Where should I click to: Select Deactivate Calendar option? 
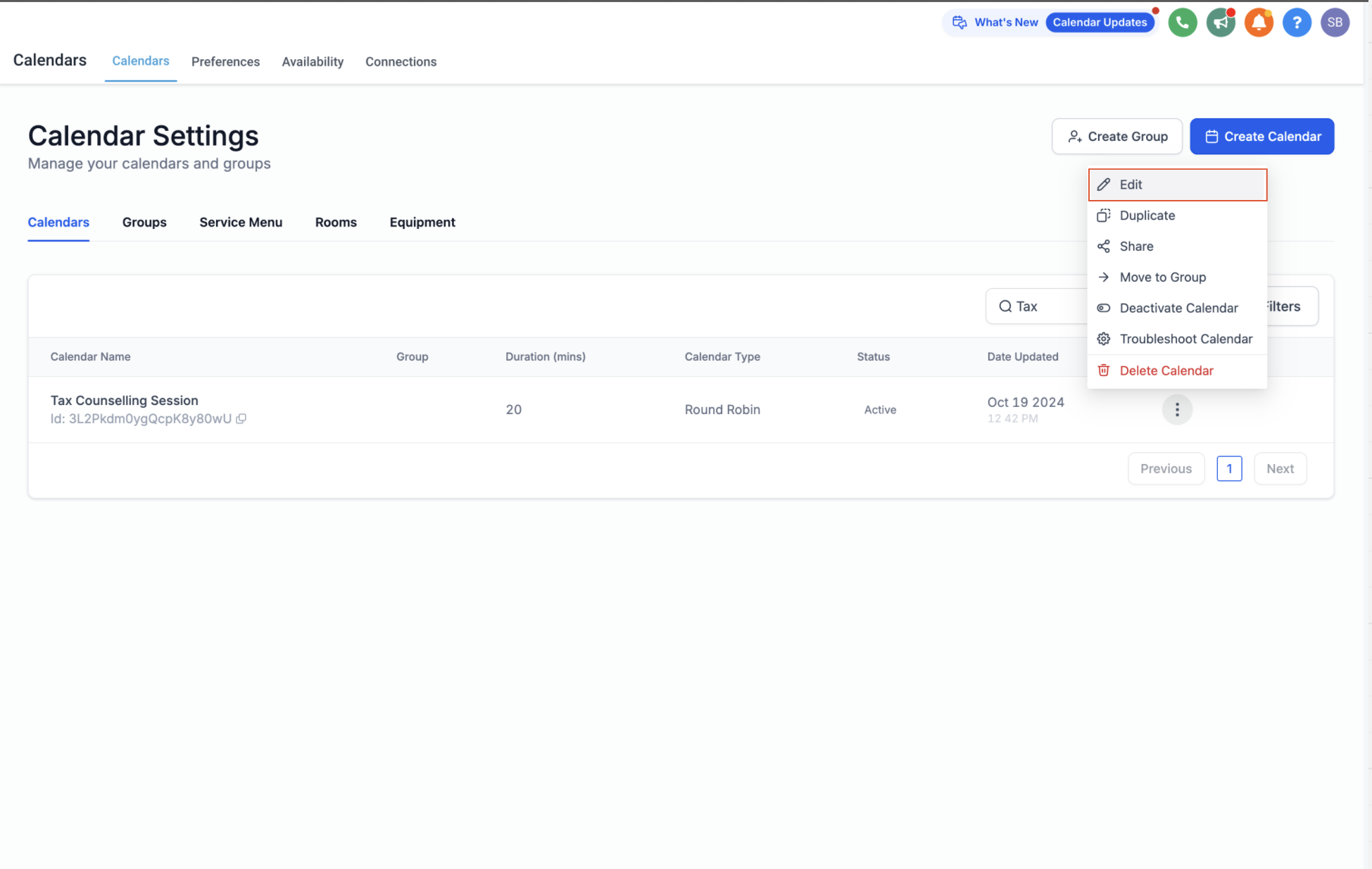coord(1178,308)
